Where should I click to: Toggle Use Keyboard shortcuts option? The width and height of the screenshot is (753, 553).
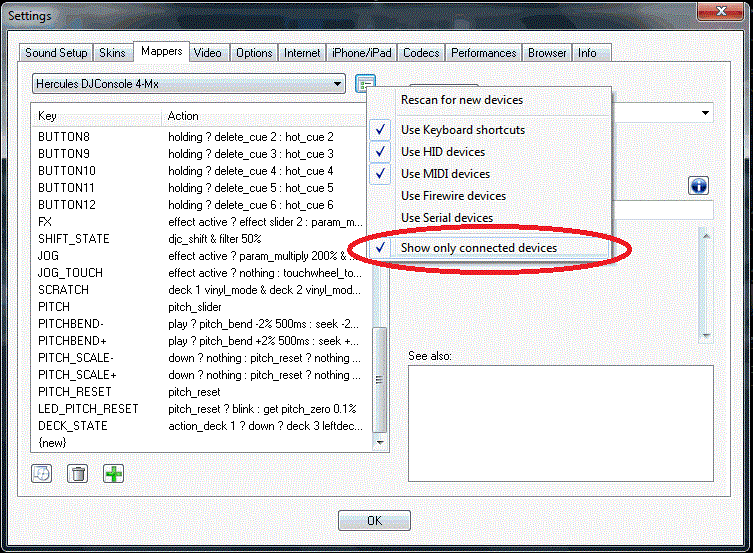pos(490,130)
